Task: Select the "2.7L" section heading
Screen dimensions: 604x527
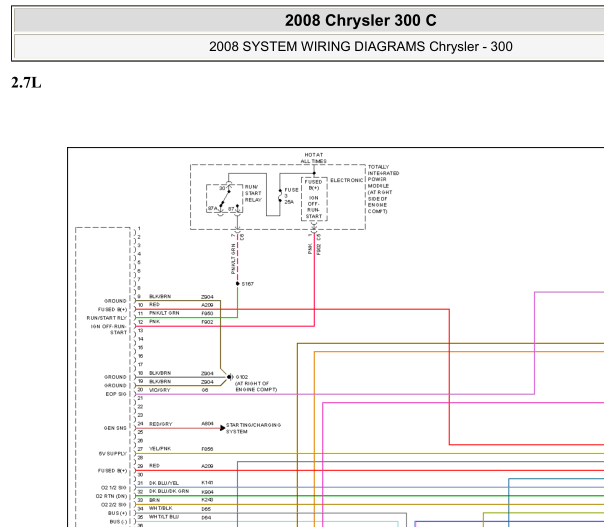Action: click(26, 83)
